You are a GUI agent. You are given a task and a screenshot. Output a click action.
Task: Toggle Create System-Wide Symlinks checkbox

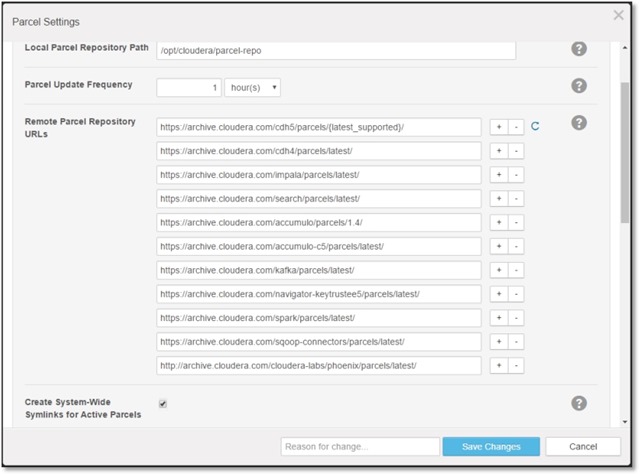coord(162,404)
